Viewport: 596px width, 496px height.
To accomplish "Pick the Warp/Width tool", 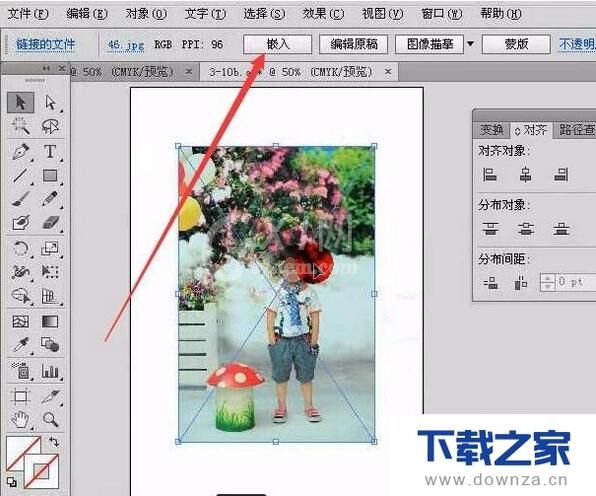I will [21, 271].
